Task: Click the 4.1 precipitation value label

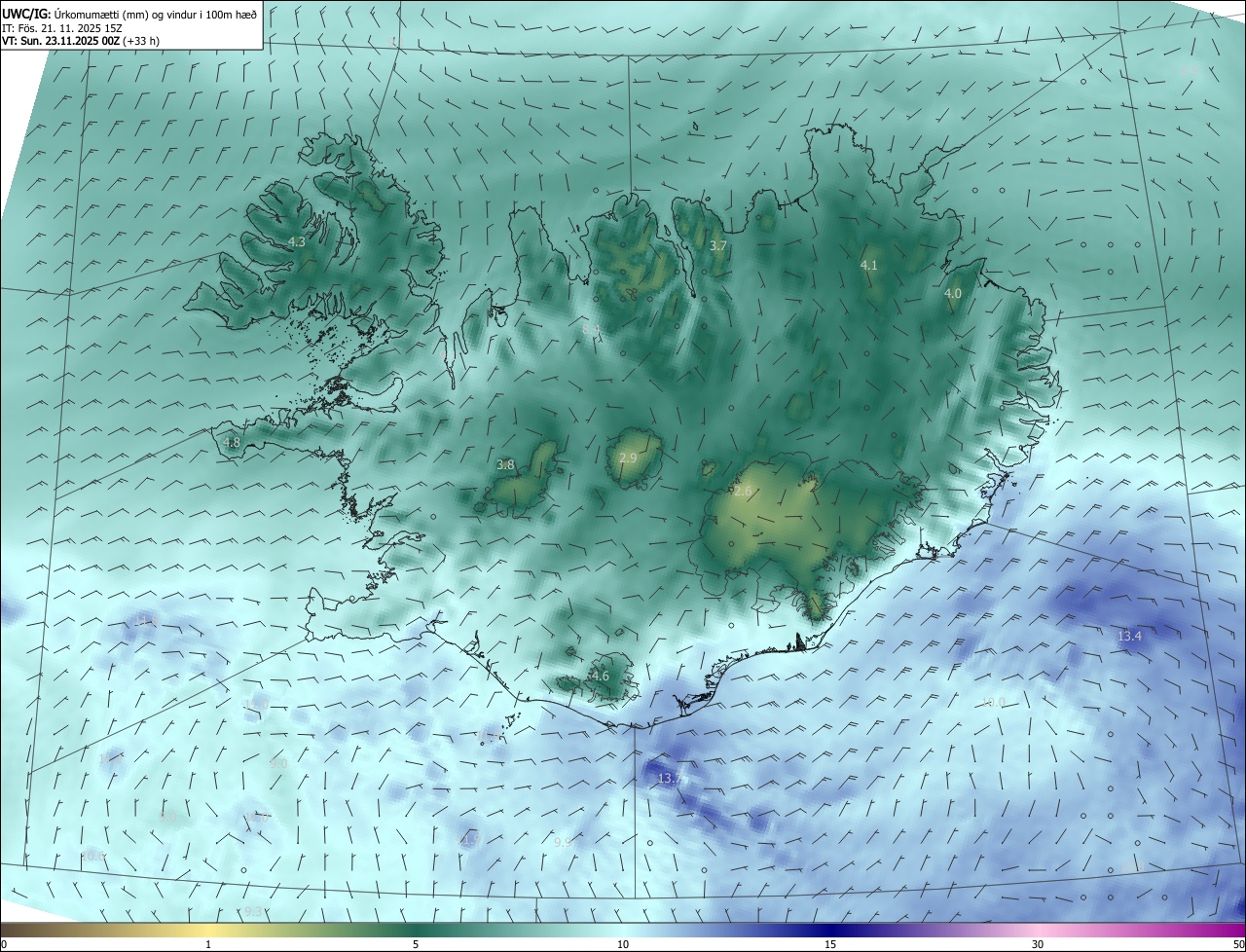Action: point(869,265)
